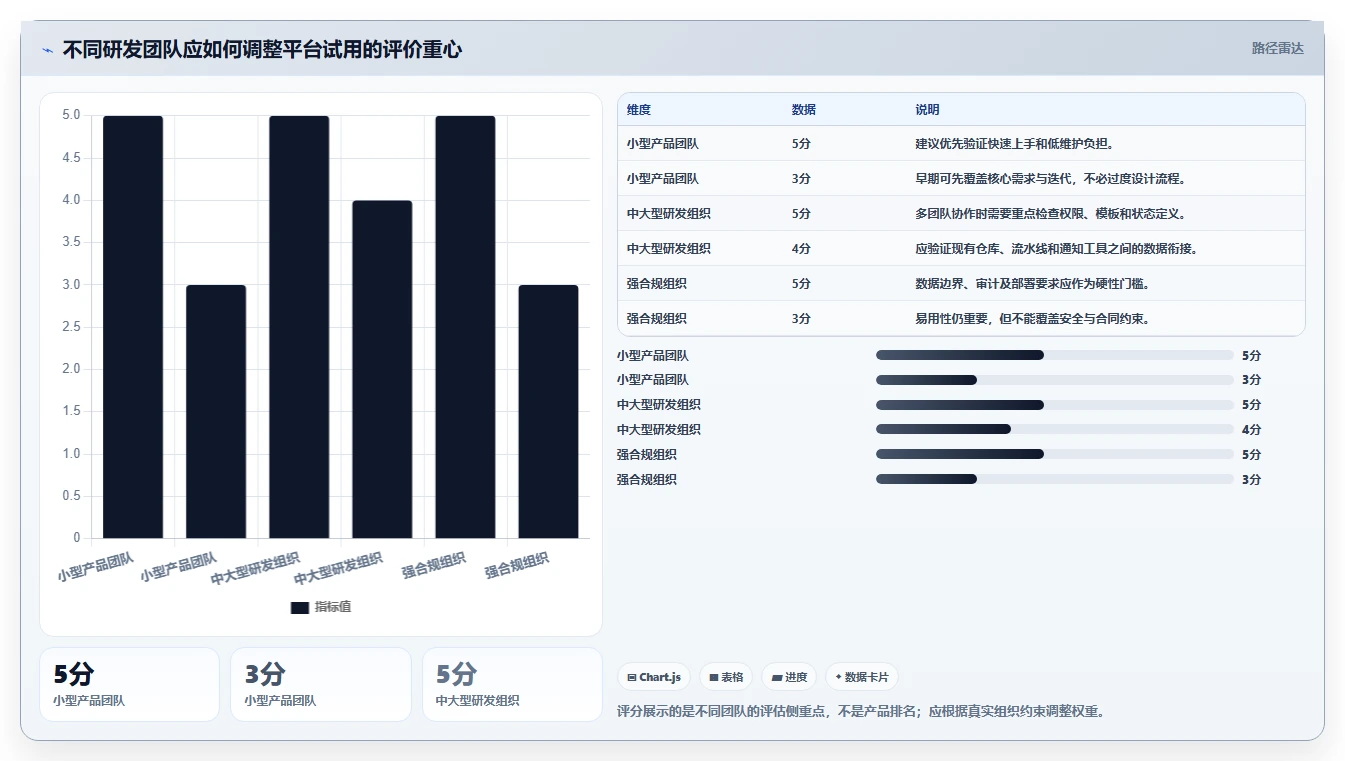The height and width of the screenshot is (761, 1345).
Task: Click the 维度 column header
Action: click(639, 110)
